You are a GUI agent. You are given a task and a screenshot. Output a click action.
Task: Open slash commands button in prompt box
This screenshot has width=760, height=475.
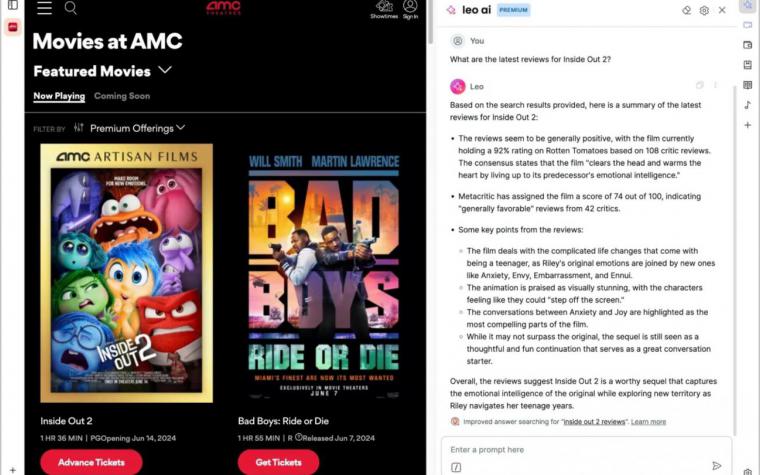(x=456, y=467)
